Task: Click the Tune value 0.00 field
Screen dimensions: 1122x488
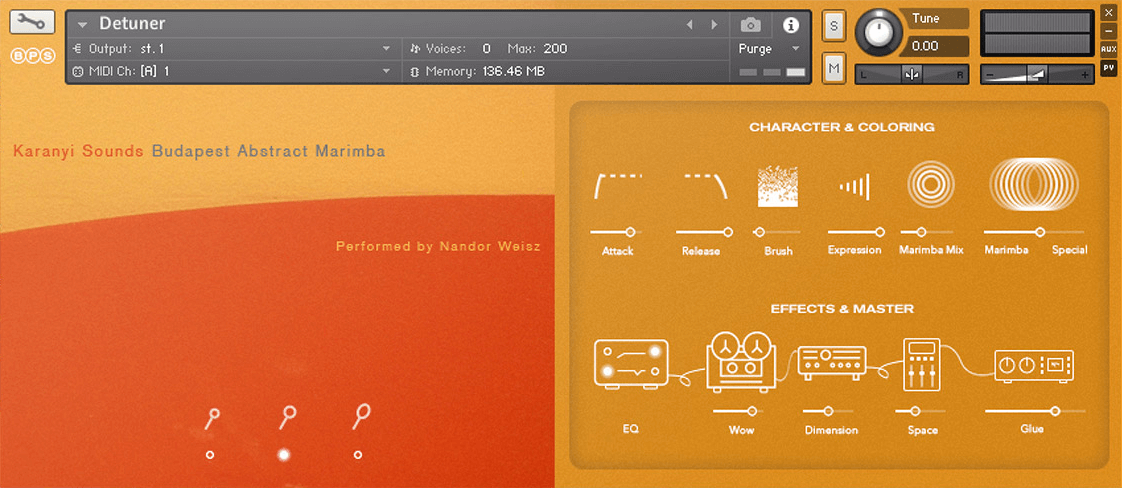Action: click(935, 47)
